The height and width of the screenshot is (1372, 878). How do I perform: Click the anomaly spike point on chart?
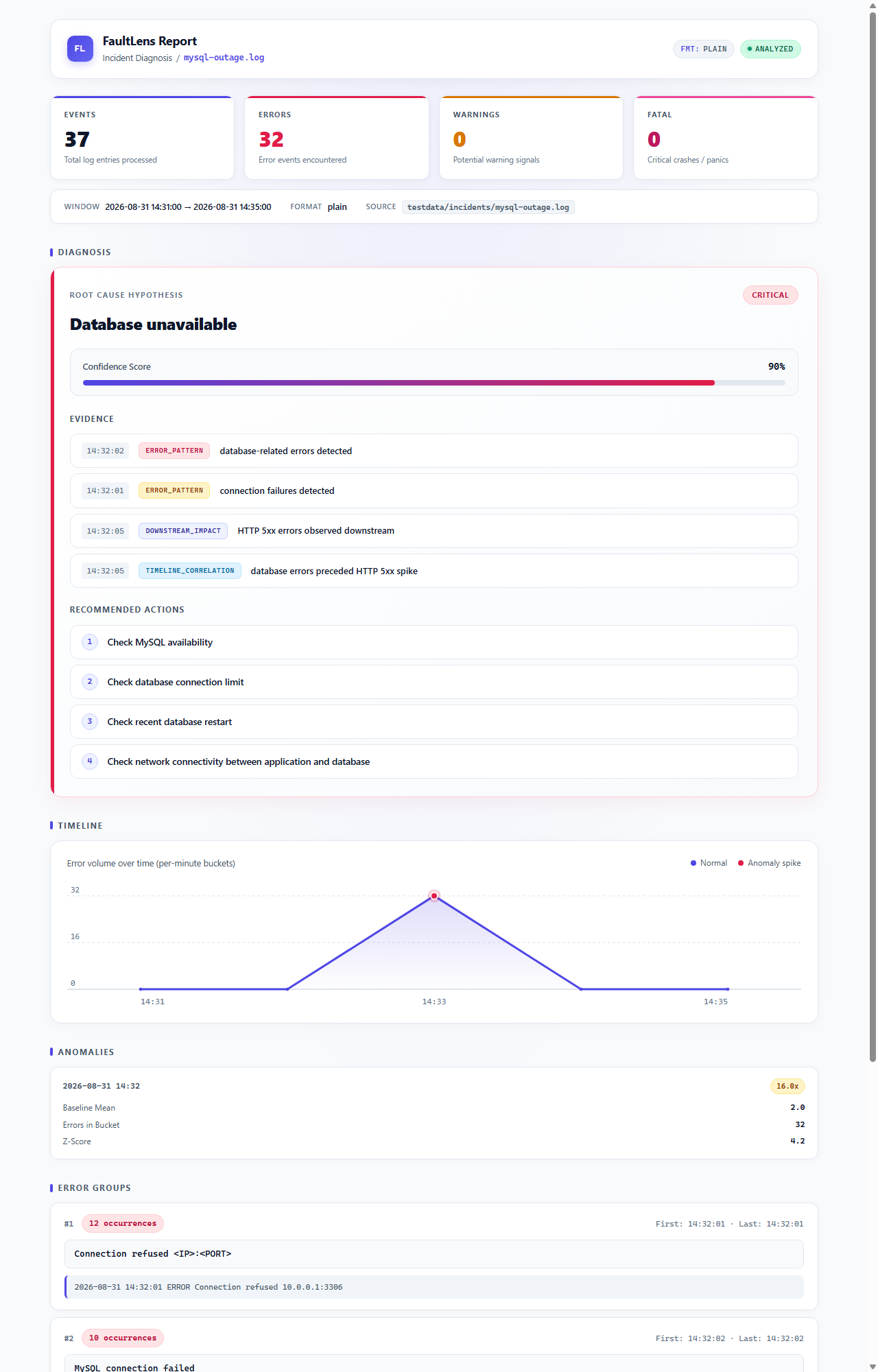(434, 896)
